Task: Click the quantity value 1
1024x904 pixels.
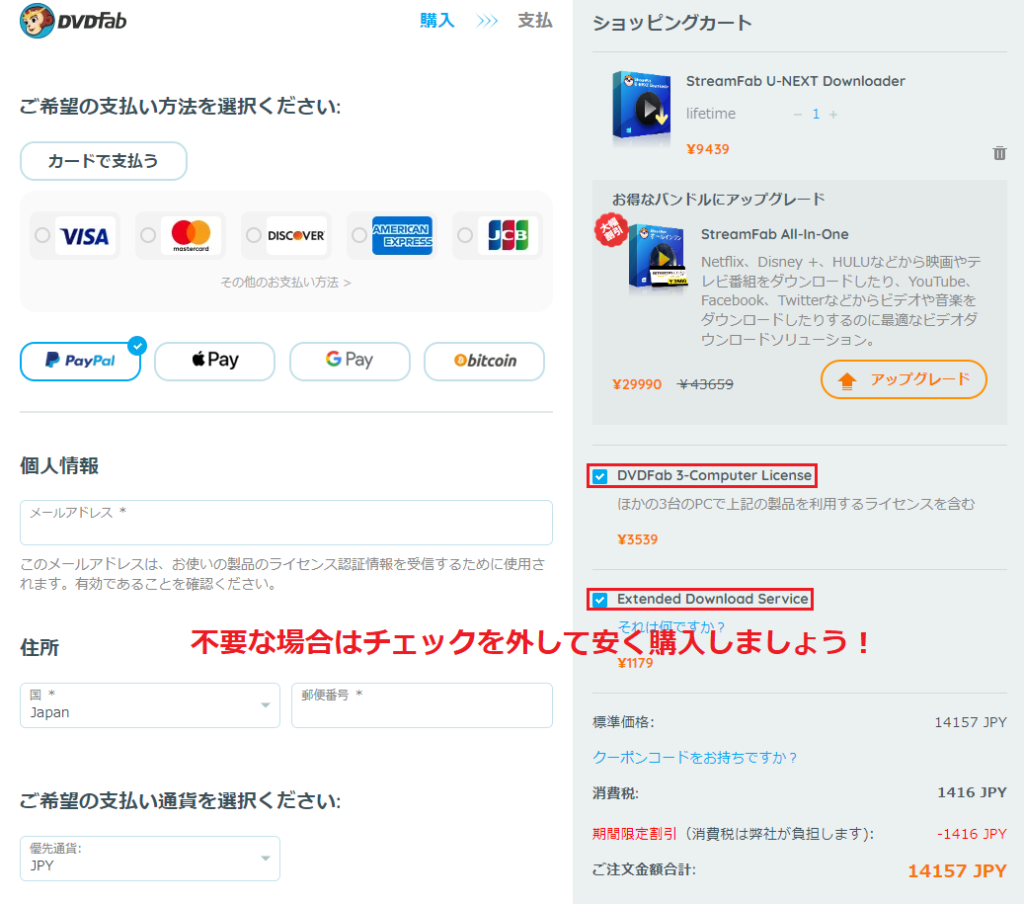Action: point(816,114)
